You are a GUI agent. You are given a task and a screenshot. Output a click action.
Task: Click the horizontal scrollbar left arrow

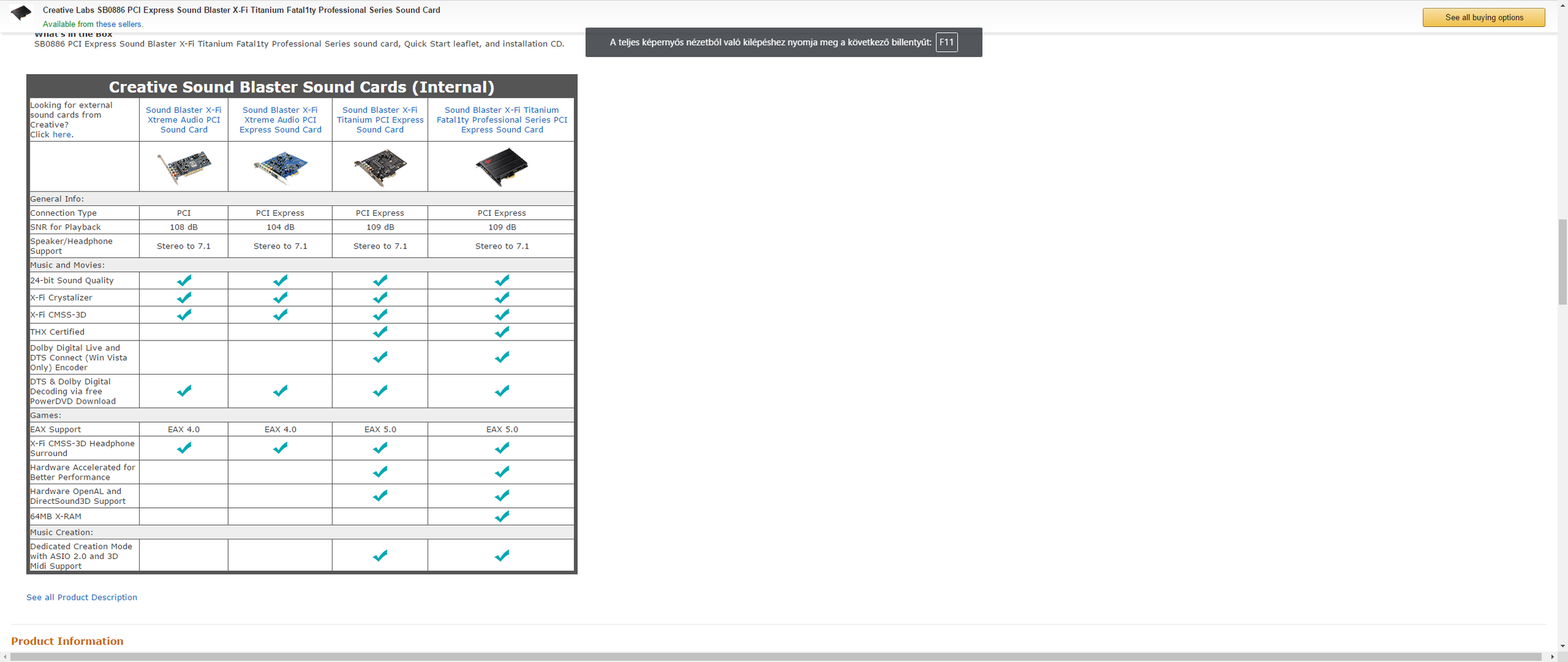tap(5, 657)
